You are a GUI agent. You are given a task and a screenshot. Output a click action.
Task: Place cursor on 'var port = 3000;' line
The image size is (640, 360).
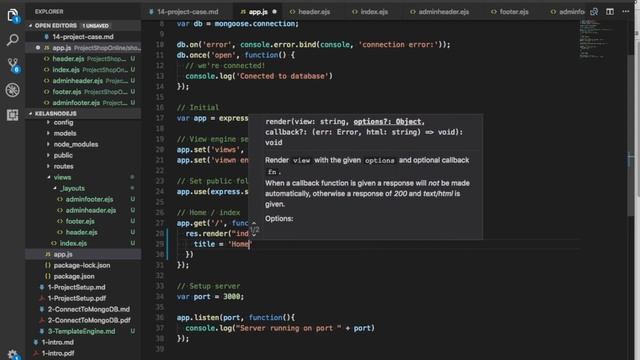(210, 297)
